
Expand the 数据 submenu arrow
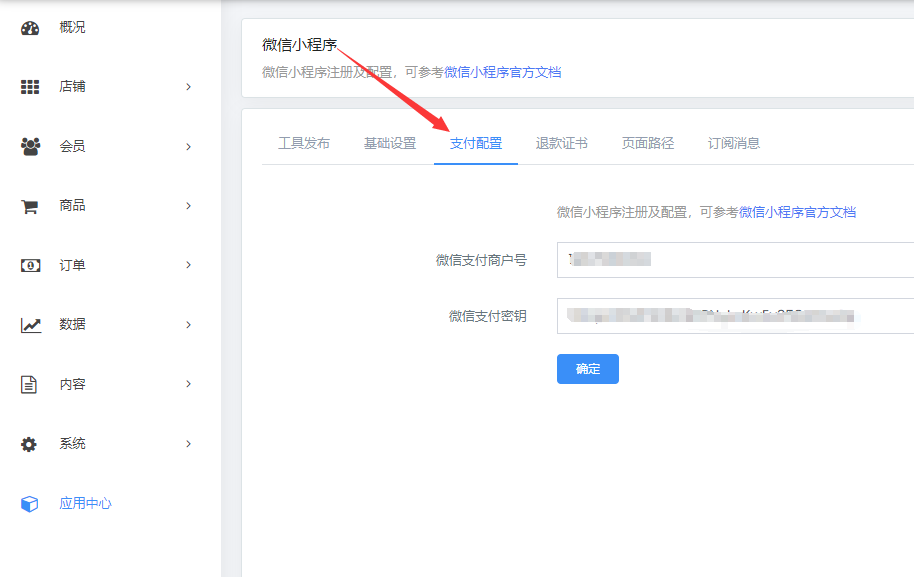tap(188, 325)
